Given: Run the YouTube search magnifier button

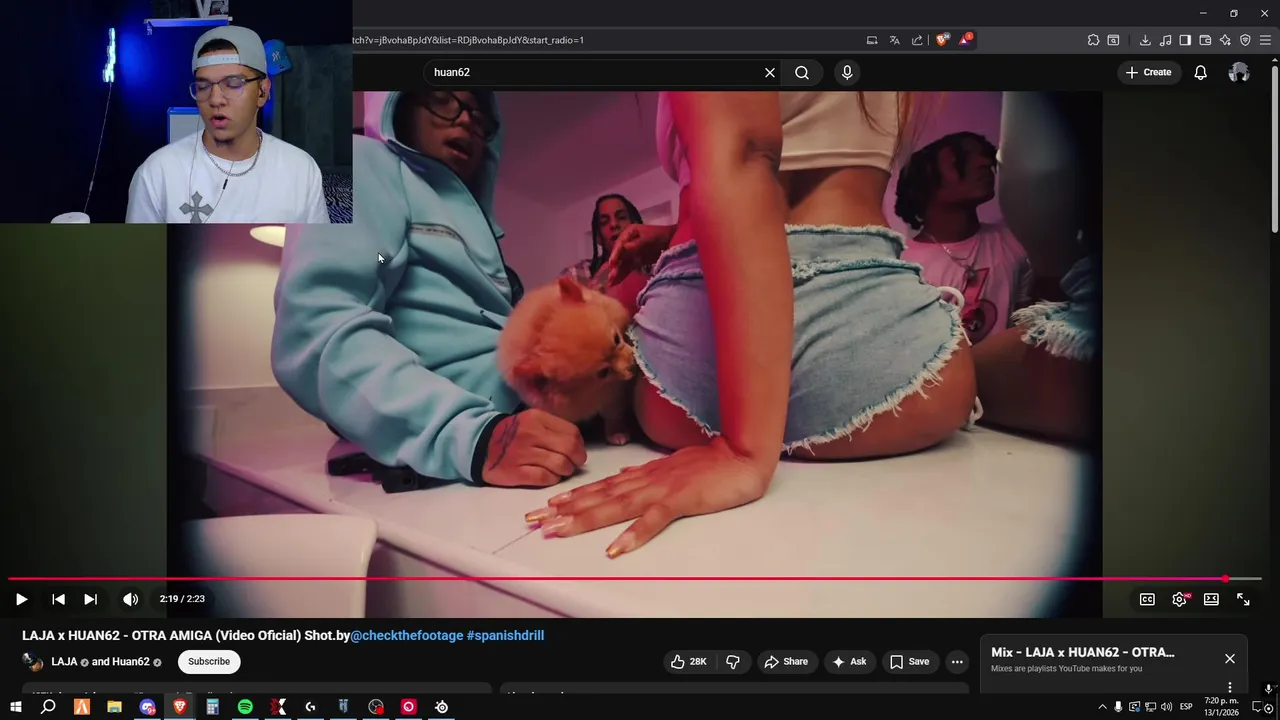Looking at the screenshot, I should pyautogui.click(x=802, y=72).
